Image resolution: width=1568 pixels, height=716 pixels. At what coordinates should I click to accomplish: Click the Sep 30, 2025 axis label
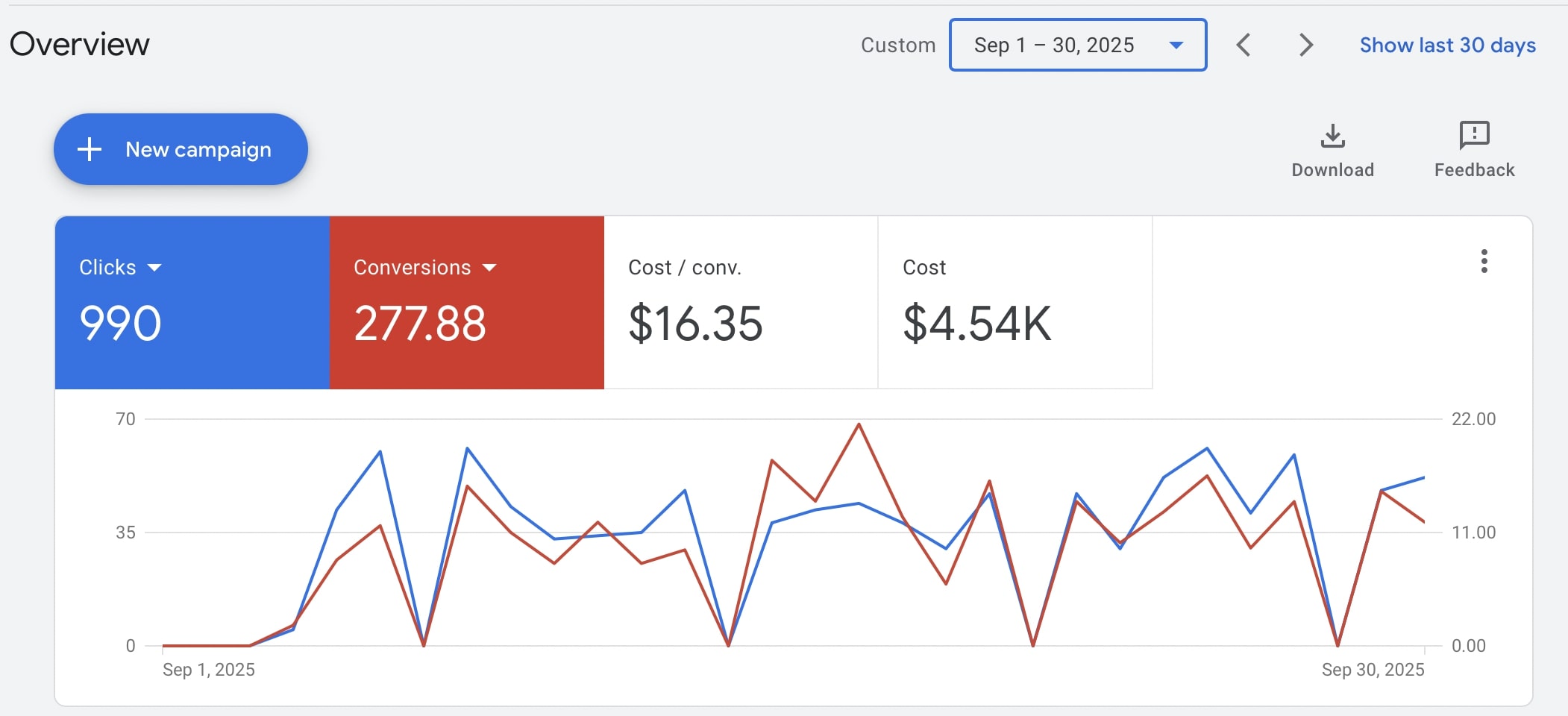point(1373,670)
